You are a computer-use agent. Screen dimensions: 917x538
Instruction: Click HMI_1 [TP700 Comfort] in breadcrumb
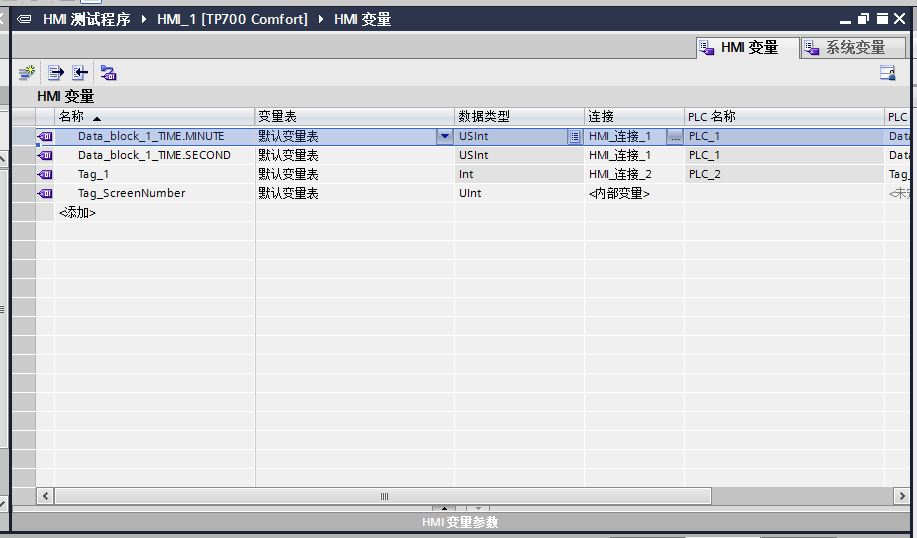click(232, 19)
